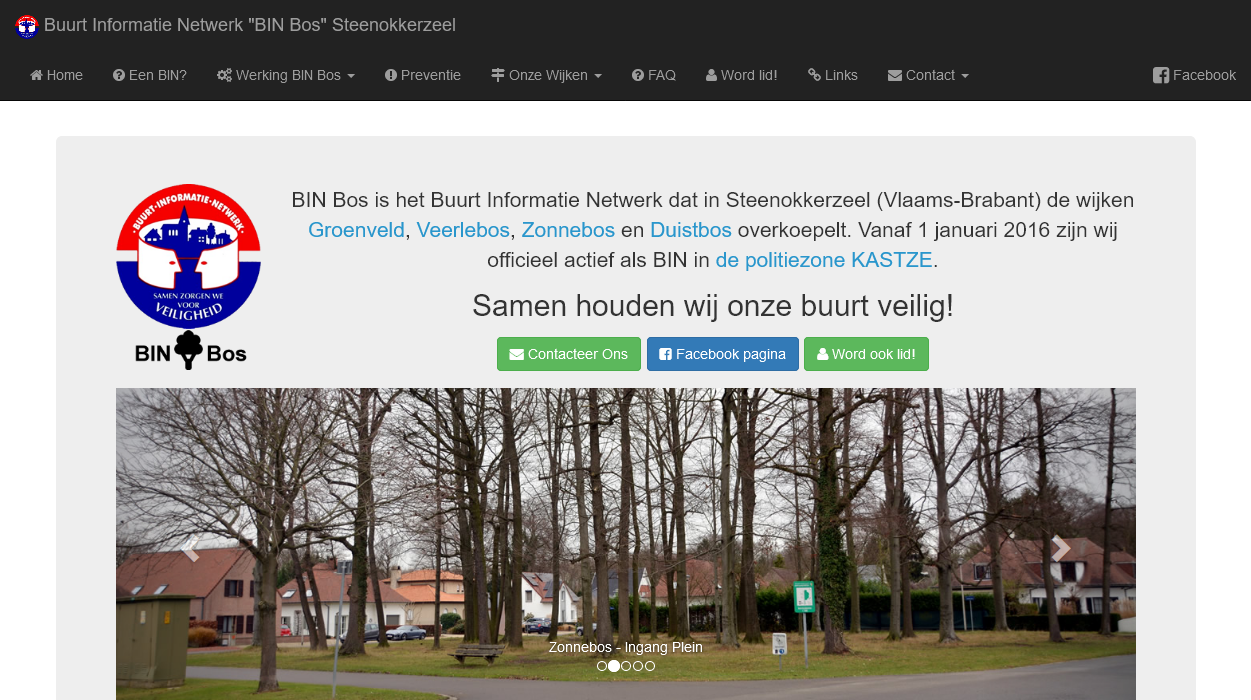Open the Preventie page
This screenshot has height=700, width=1251.
[x=423, y=75]
